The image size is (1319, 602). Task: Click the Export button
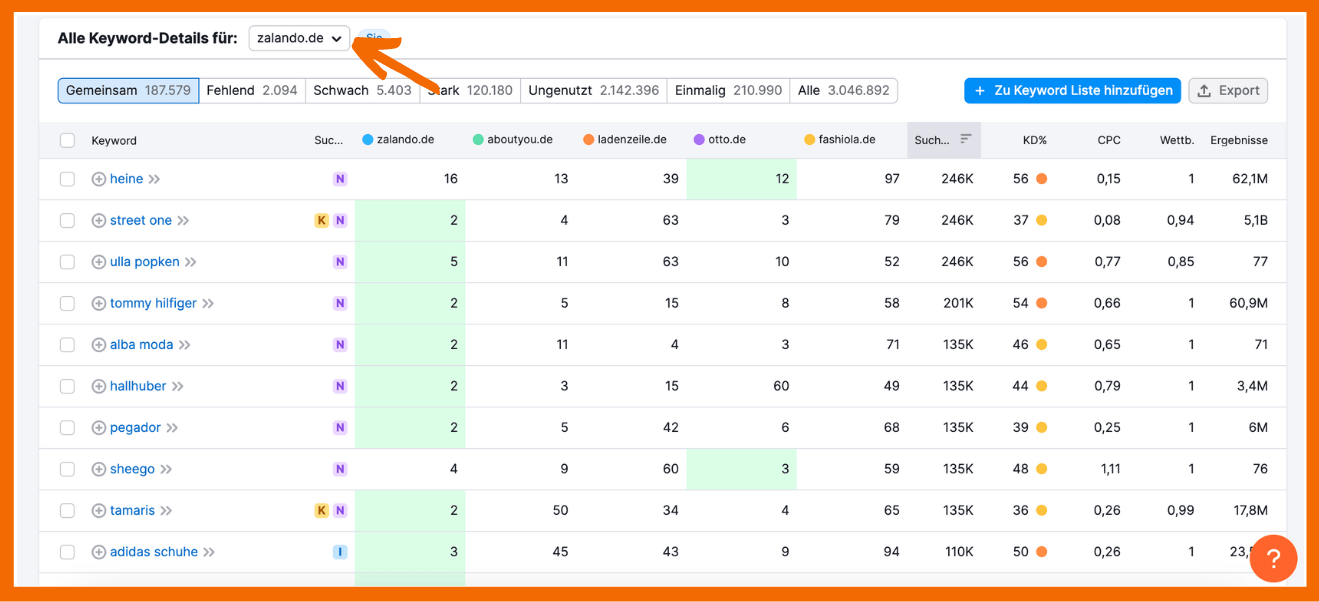click(x=1228, y=91)
